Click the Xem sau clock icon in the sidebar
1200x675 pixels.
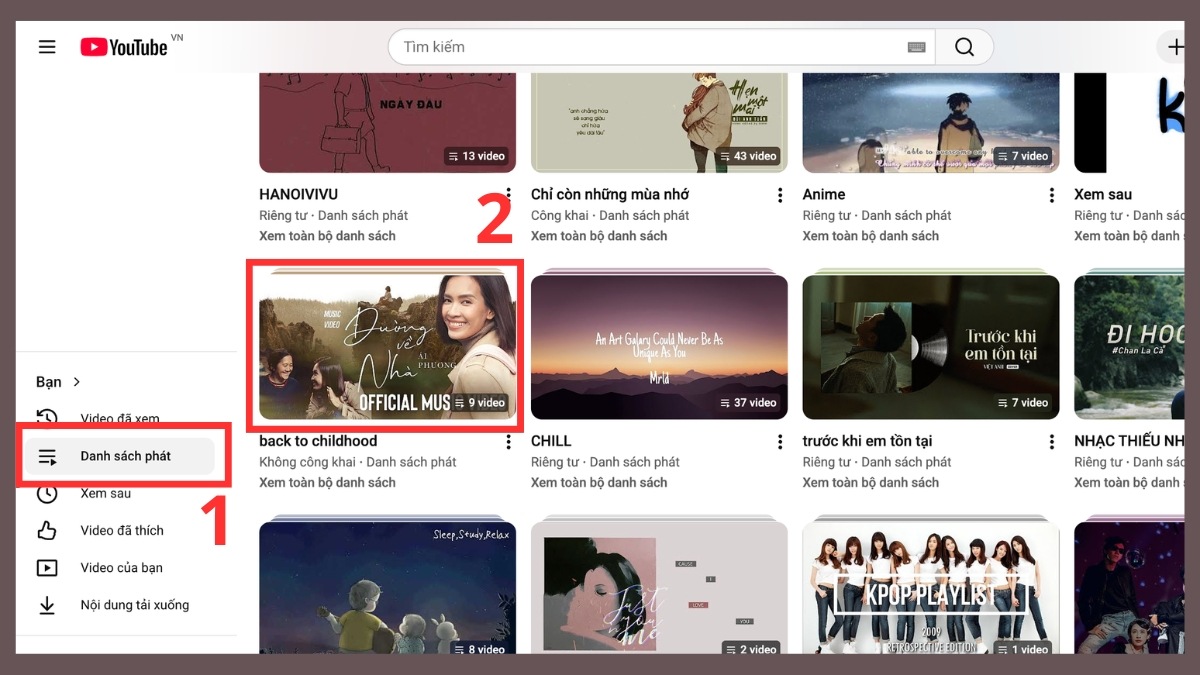(x=47, y=493)
